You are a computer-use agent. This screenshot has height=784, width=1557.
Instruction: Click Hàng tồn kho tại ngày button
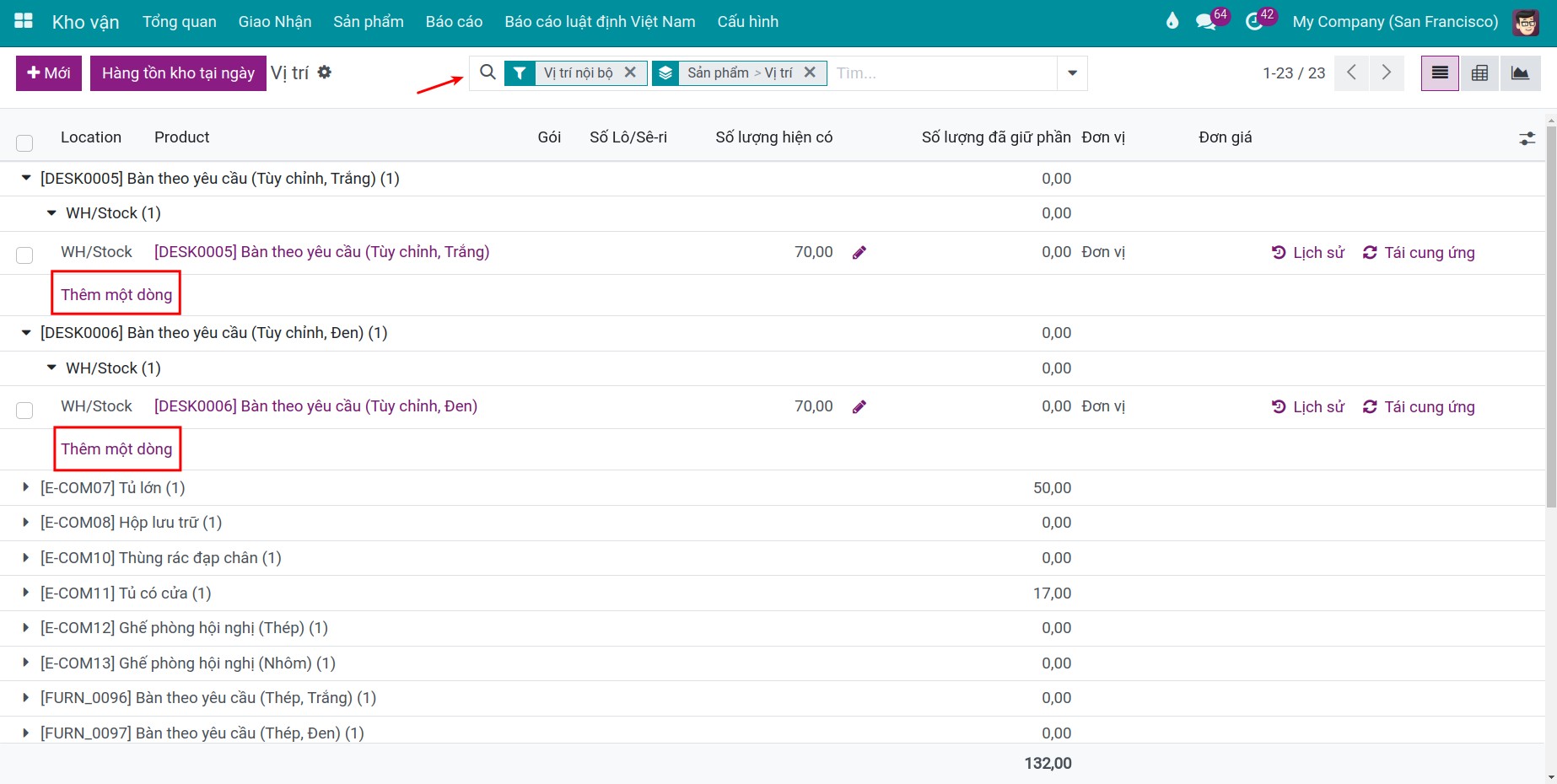click(x=178, y=73)
